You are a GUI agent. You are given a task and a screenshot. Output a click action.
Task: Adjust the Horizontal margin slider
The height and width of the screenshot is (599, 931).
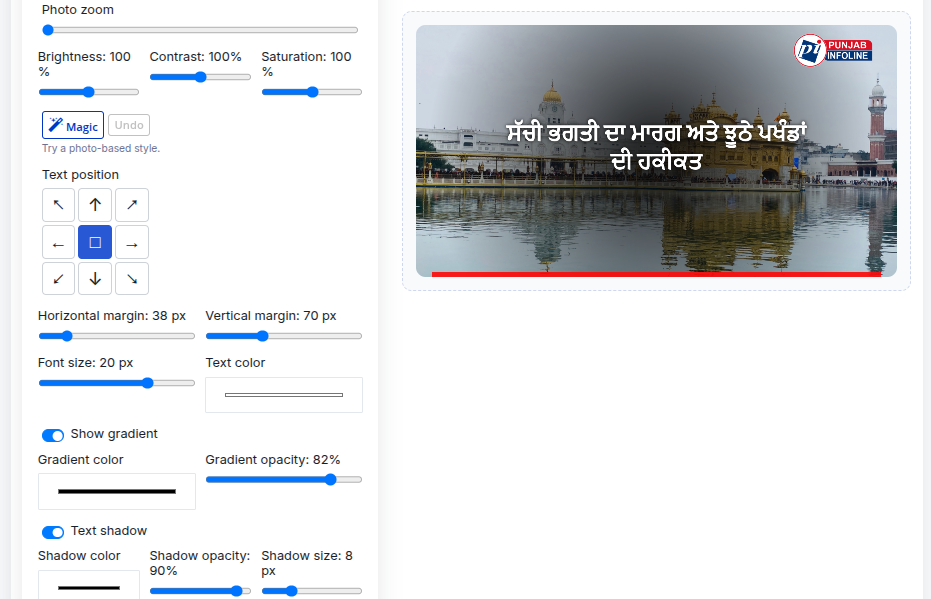(x=116, y=336)
